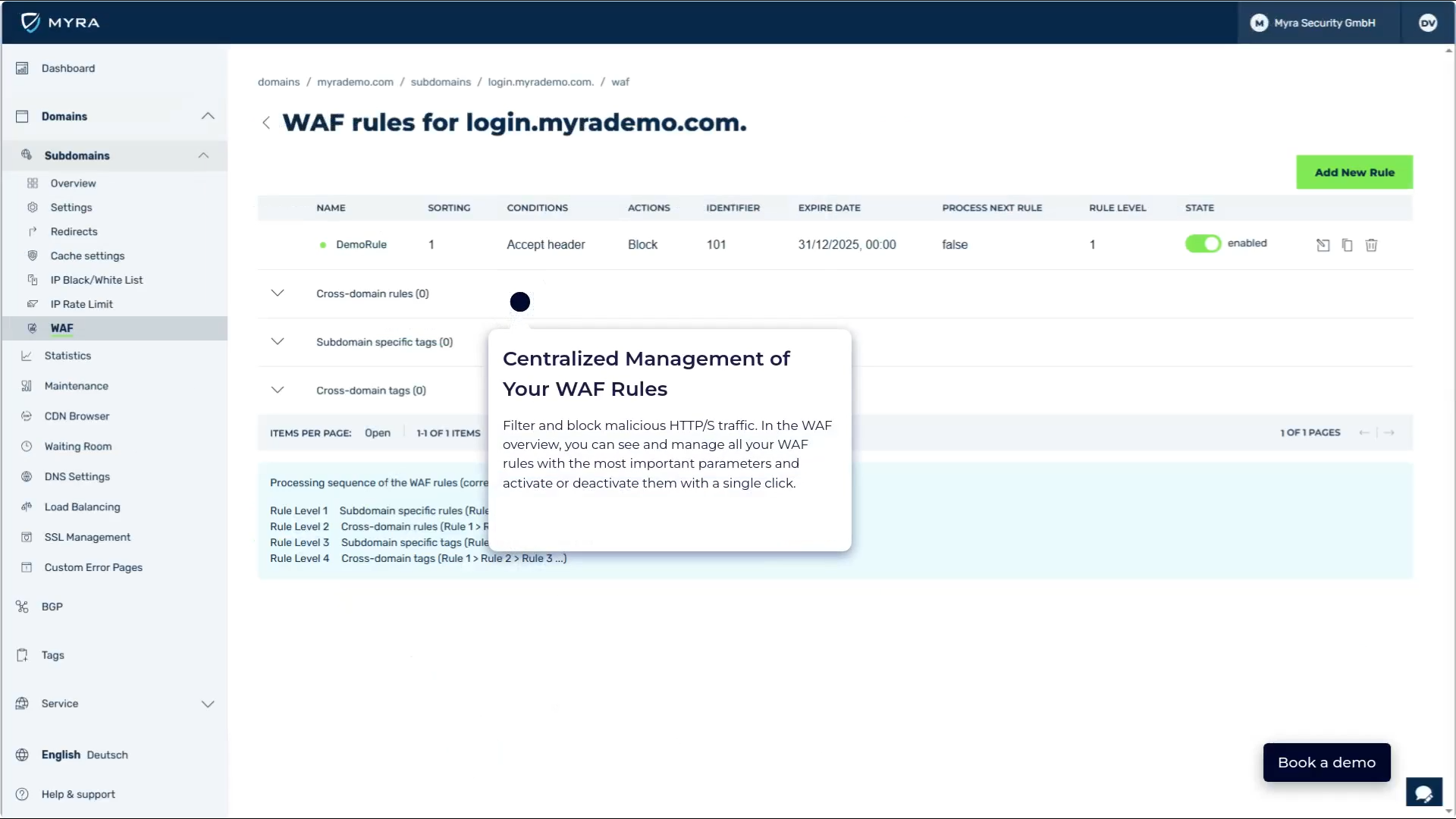This screenshot has width=1456, height=819.
Task: Switch the interface language to Deutsch
Action: [x=107, y=755]
